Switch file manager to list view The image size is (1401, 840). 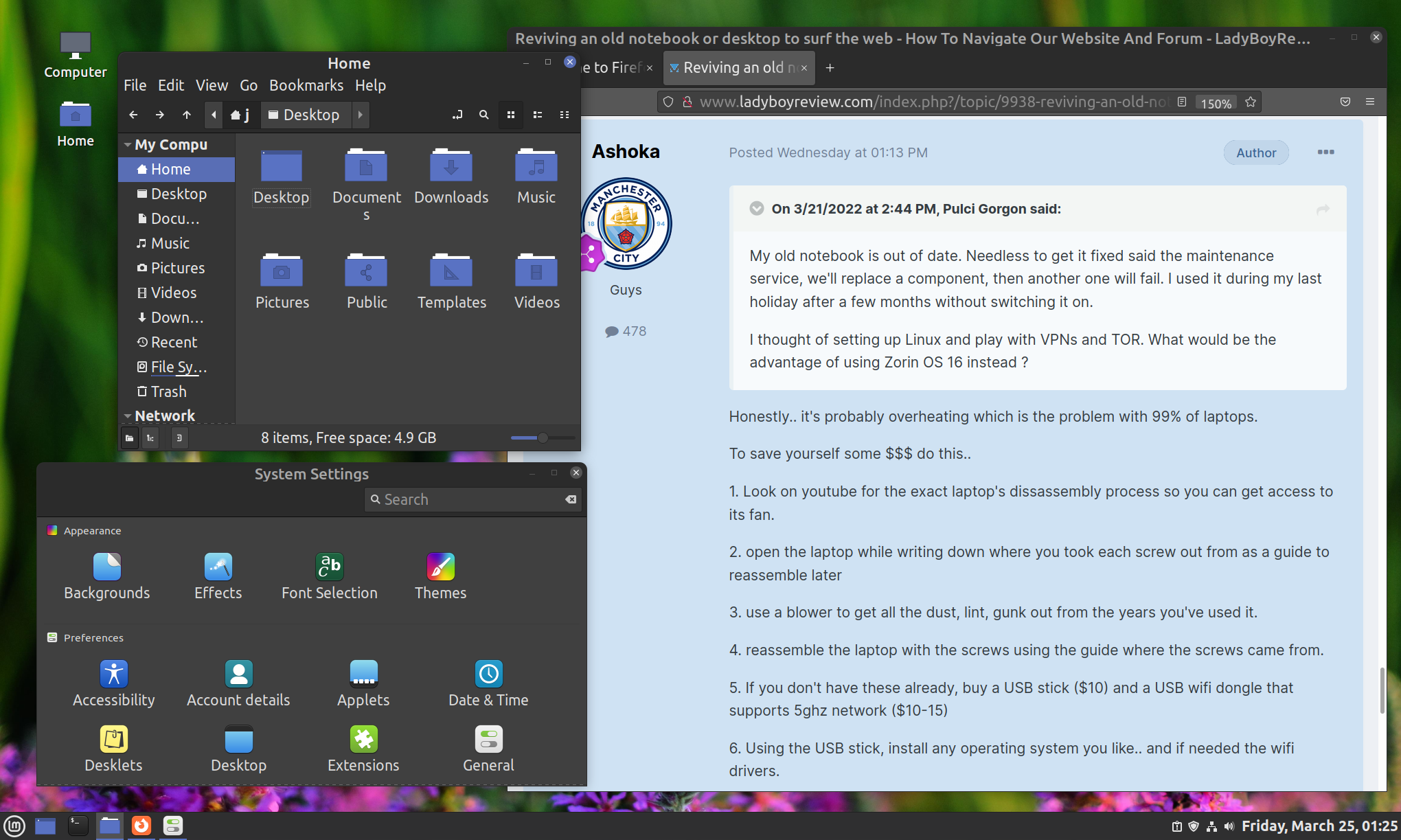coord(538,115)
